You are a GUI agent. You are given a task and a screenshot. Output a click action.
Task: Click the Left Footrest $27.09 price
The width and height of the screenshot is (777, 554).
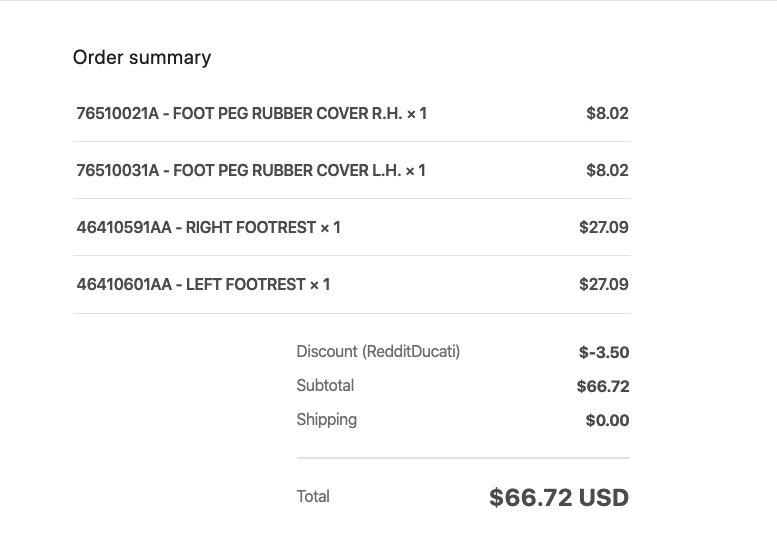tap(604, 284)
